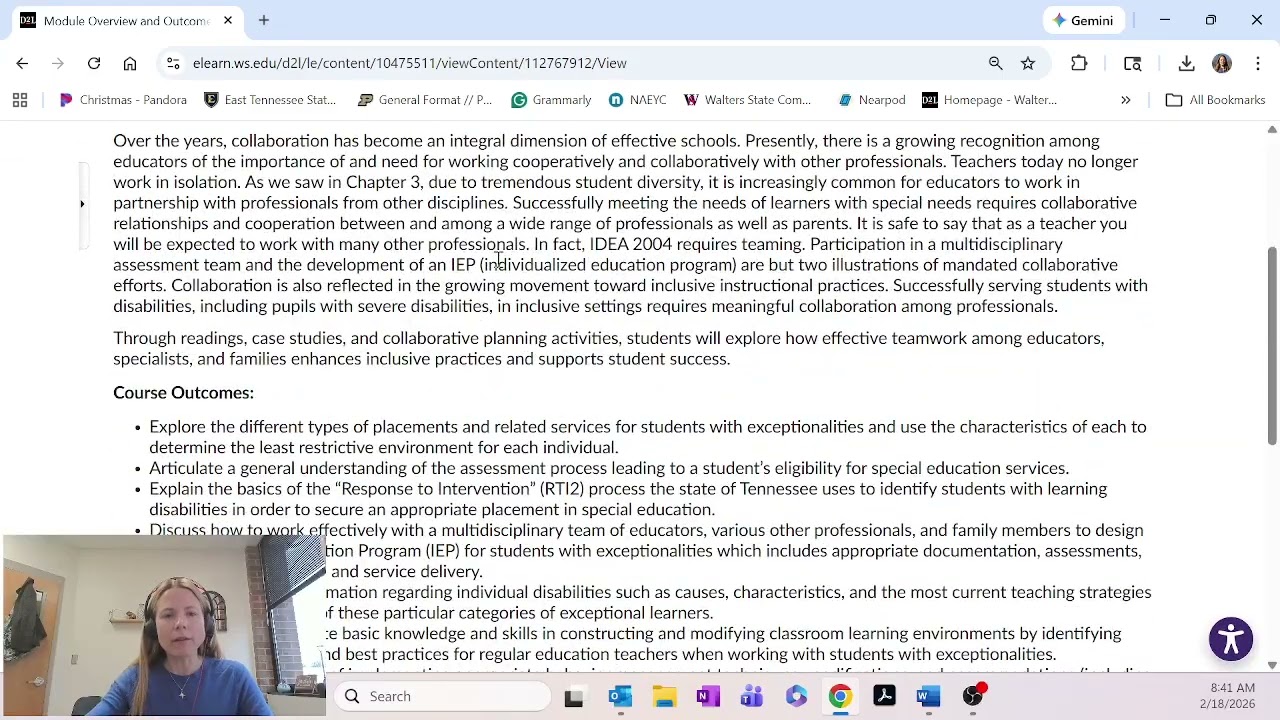Click the Windows taskbar Search box
This screenshot has width=1280, height=720.
tap(442, 696)
